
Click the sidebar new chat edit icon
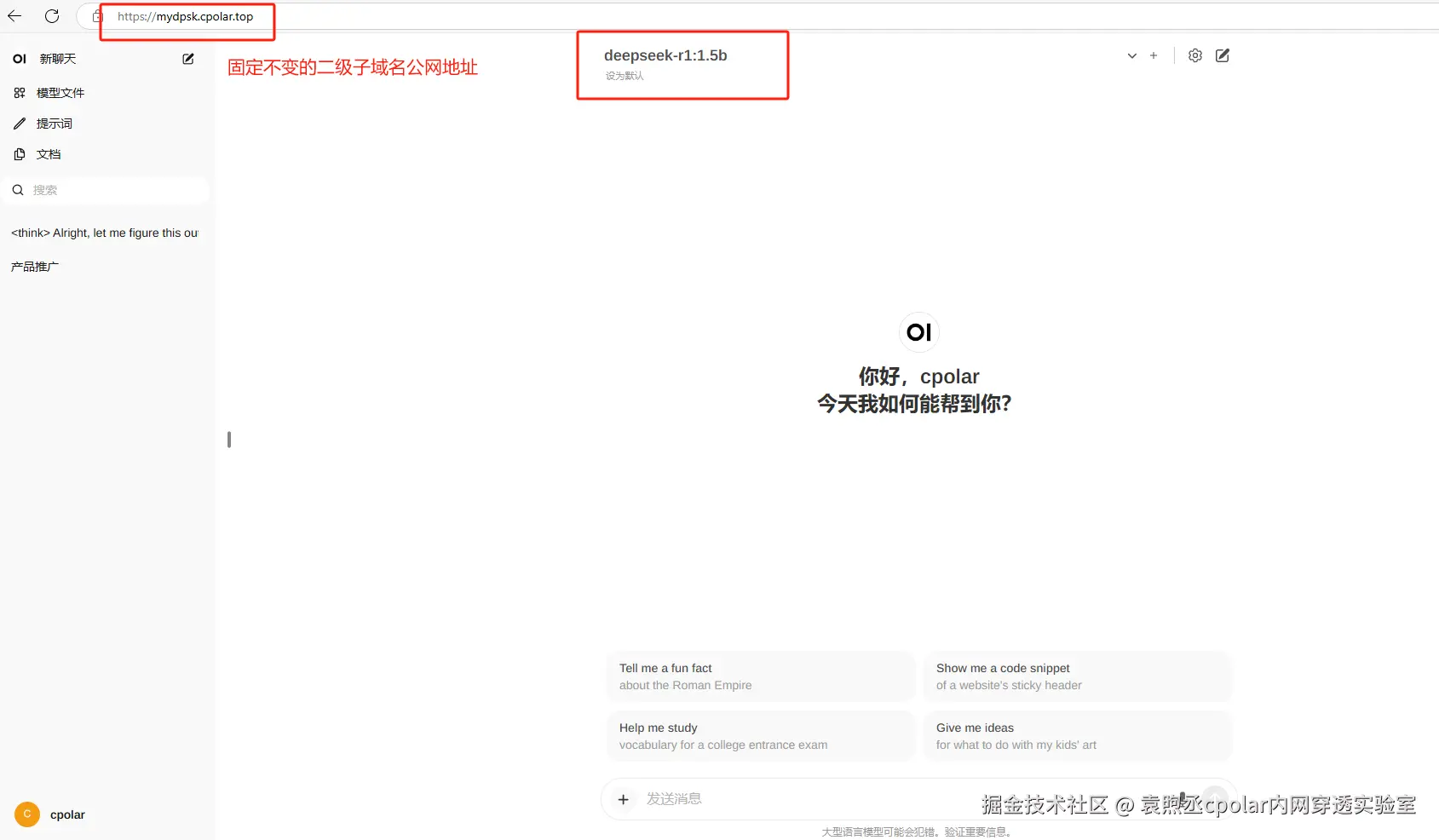pyautogui.click(x=188, y=59)
